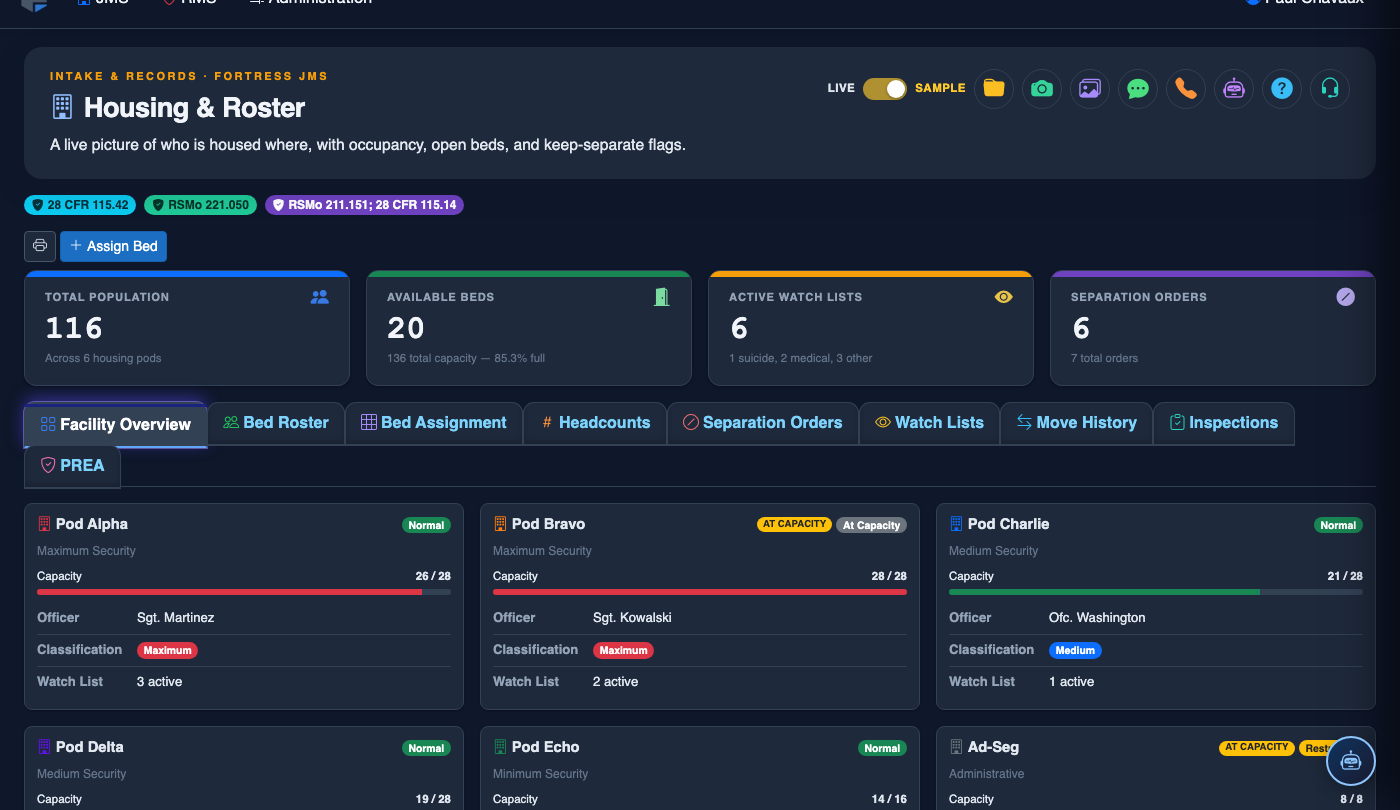Viewport: 1400px width, 810px height.
Task: Click the green camera icon
Action: point(1042,88)
